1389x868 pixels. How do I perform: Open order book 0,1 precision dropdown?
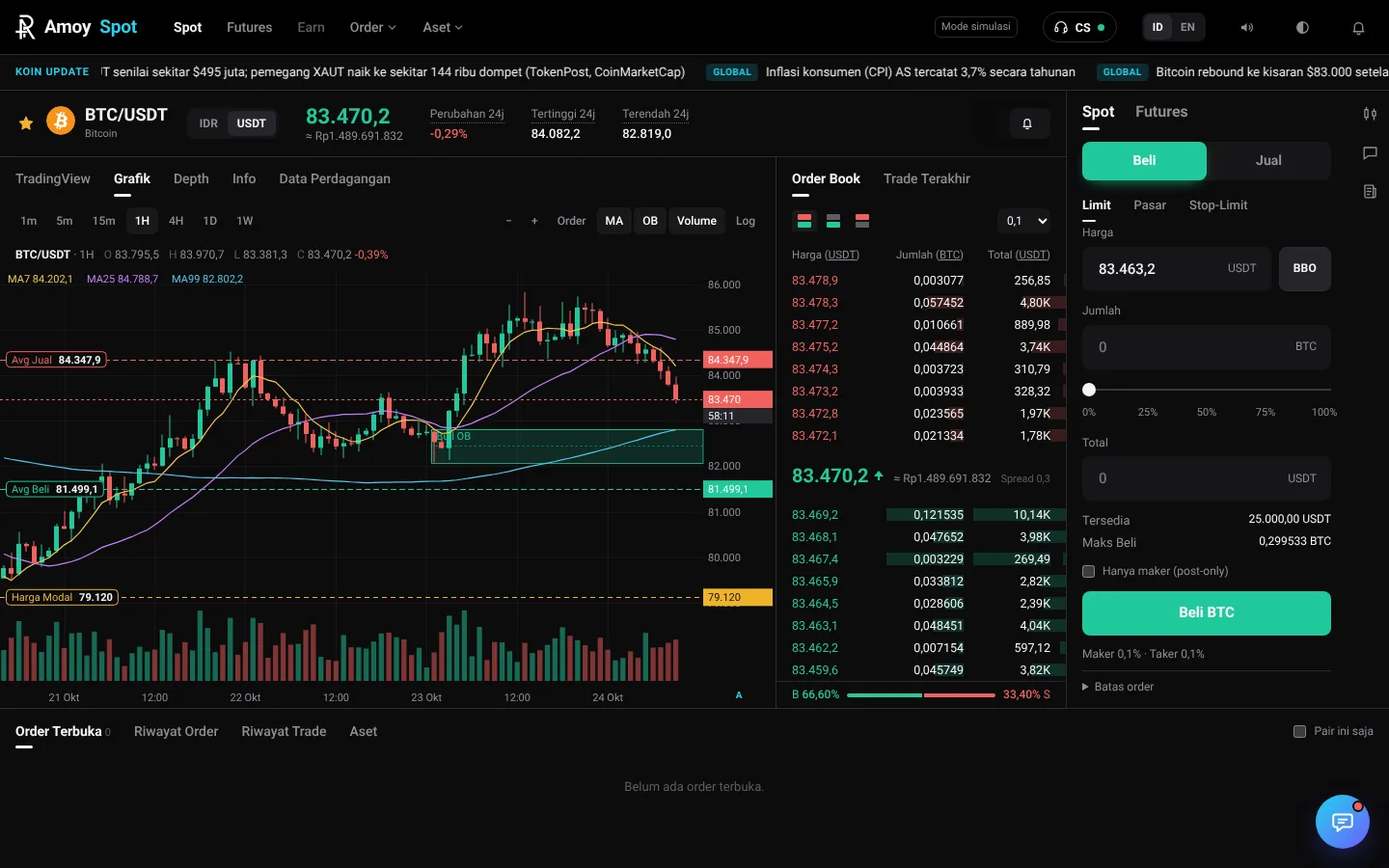(x=1026, y=221)
